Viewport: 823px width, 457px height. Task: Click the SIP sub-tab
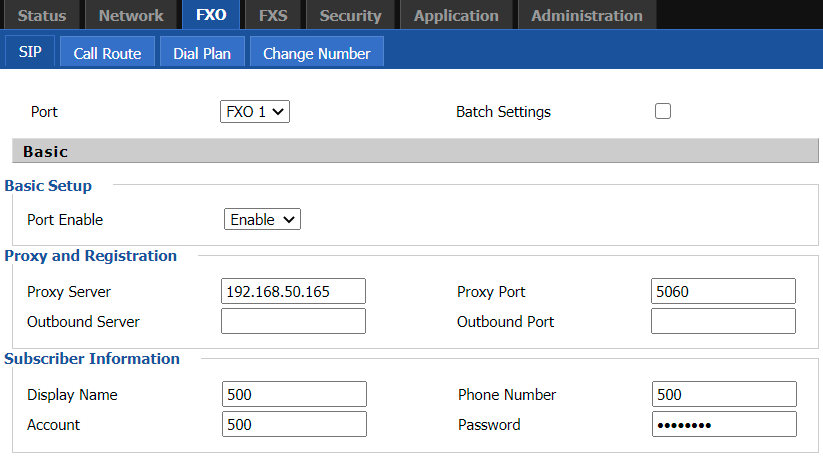tap(30, 53)
